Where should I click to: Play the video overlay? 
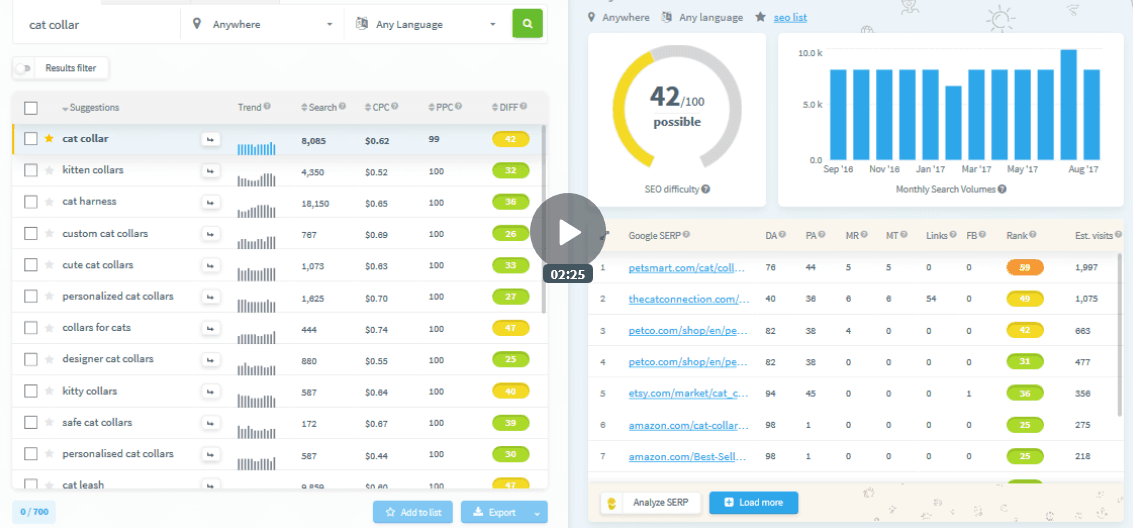[567, 231]
